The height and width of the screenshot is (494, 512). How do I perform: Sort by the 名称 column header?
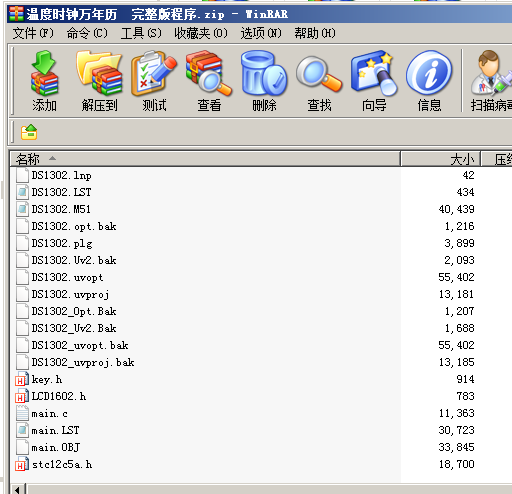(x=205, y=159)
